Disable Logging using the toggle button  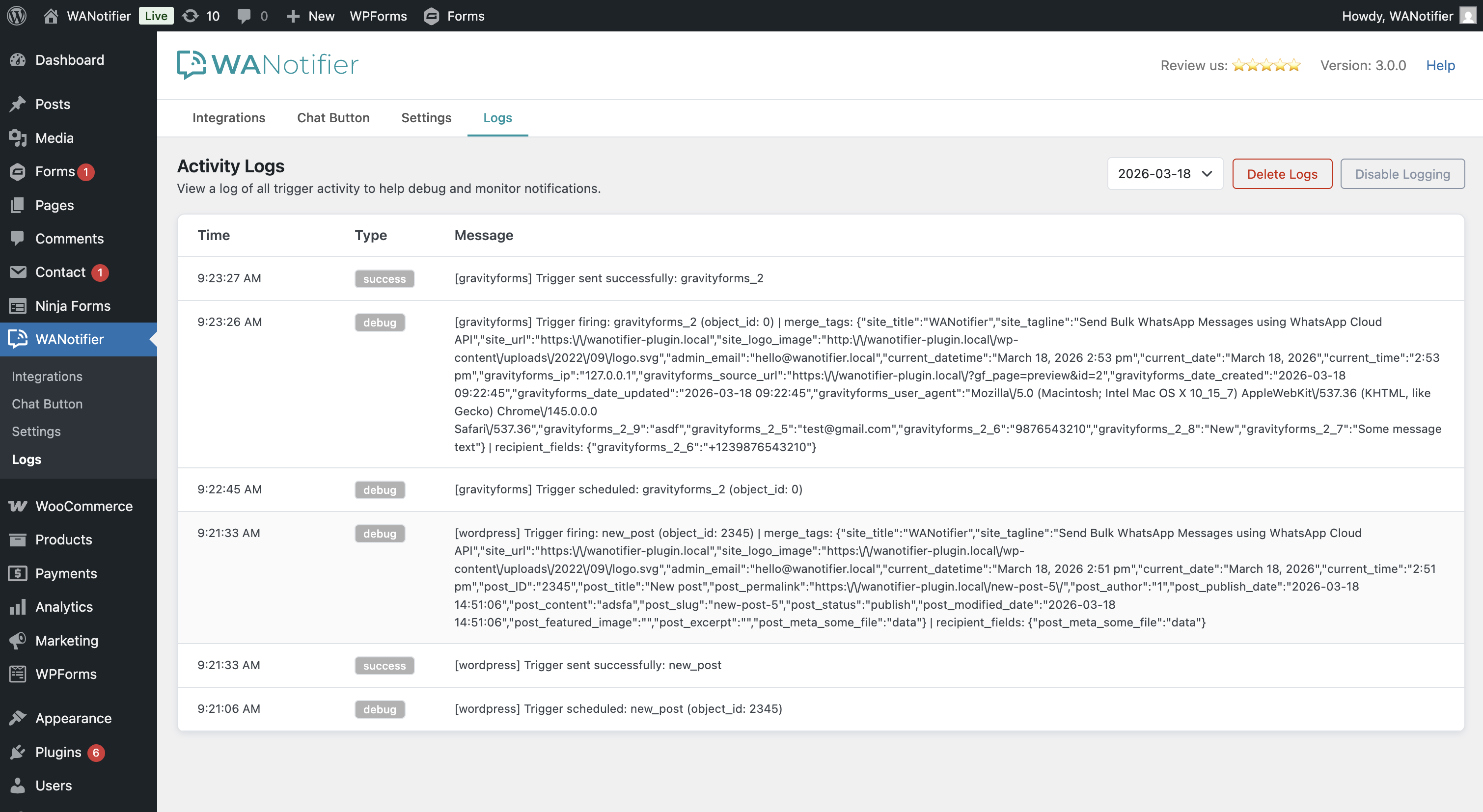pos(1402,174)
